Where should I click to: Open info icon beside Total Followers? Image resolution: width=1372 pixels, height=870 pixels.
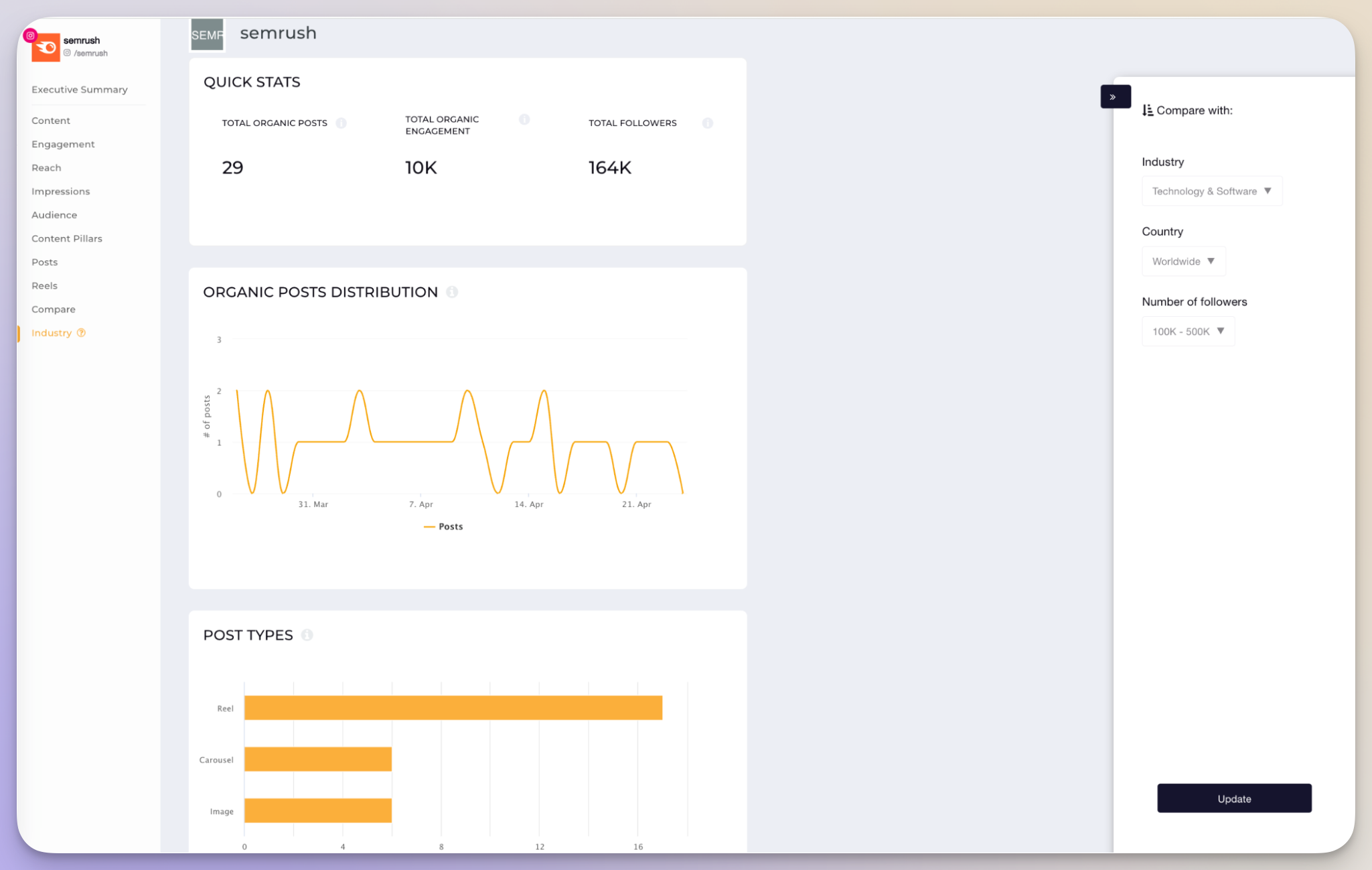coord(708,123)
